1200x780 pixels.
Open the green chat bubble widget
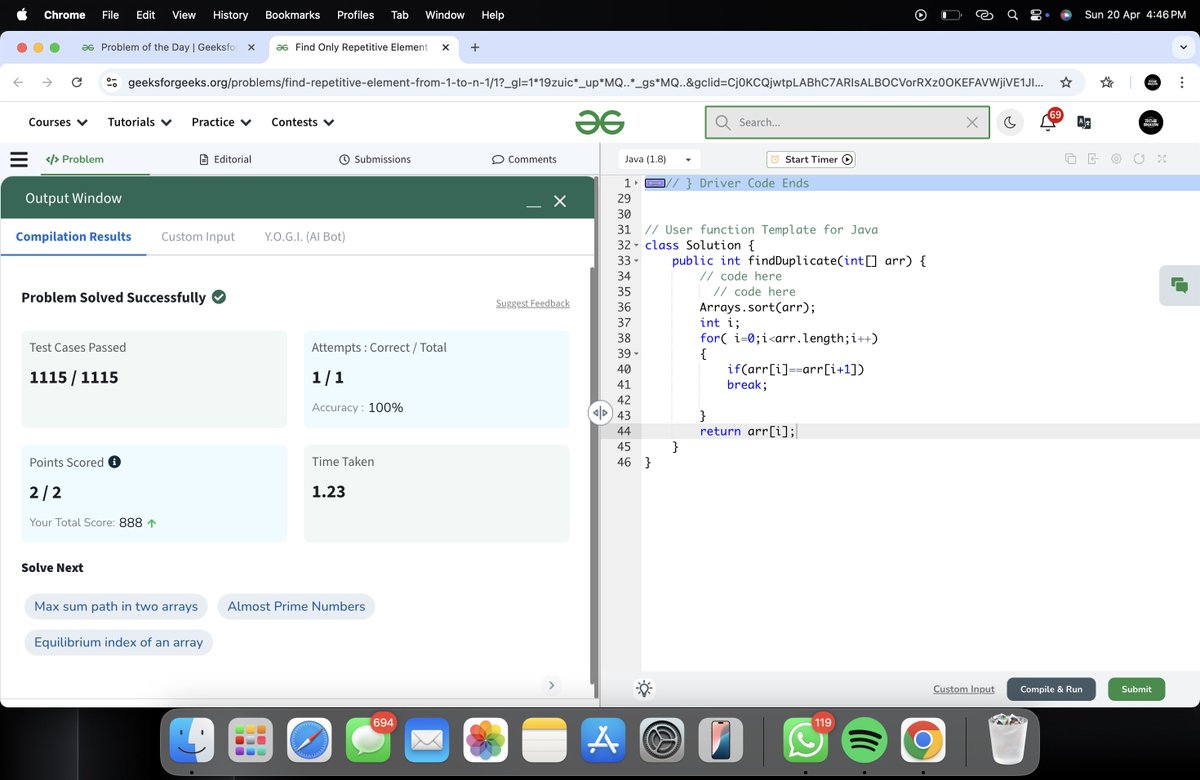(x=1179, y=285)
